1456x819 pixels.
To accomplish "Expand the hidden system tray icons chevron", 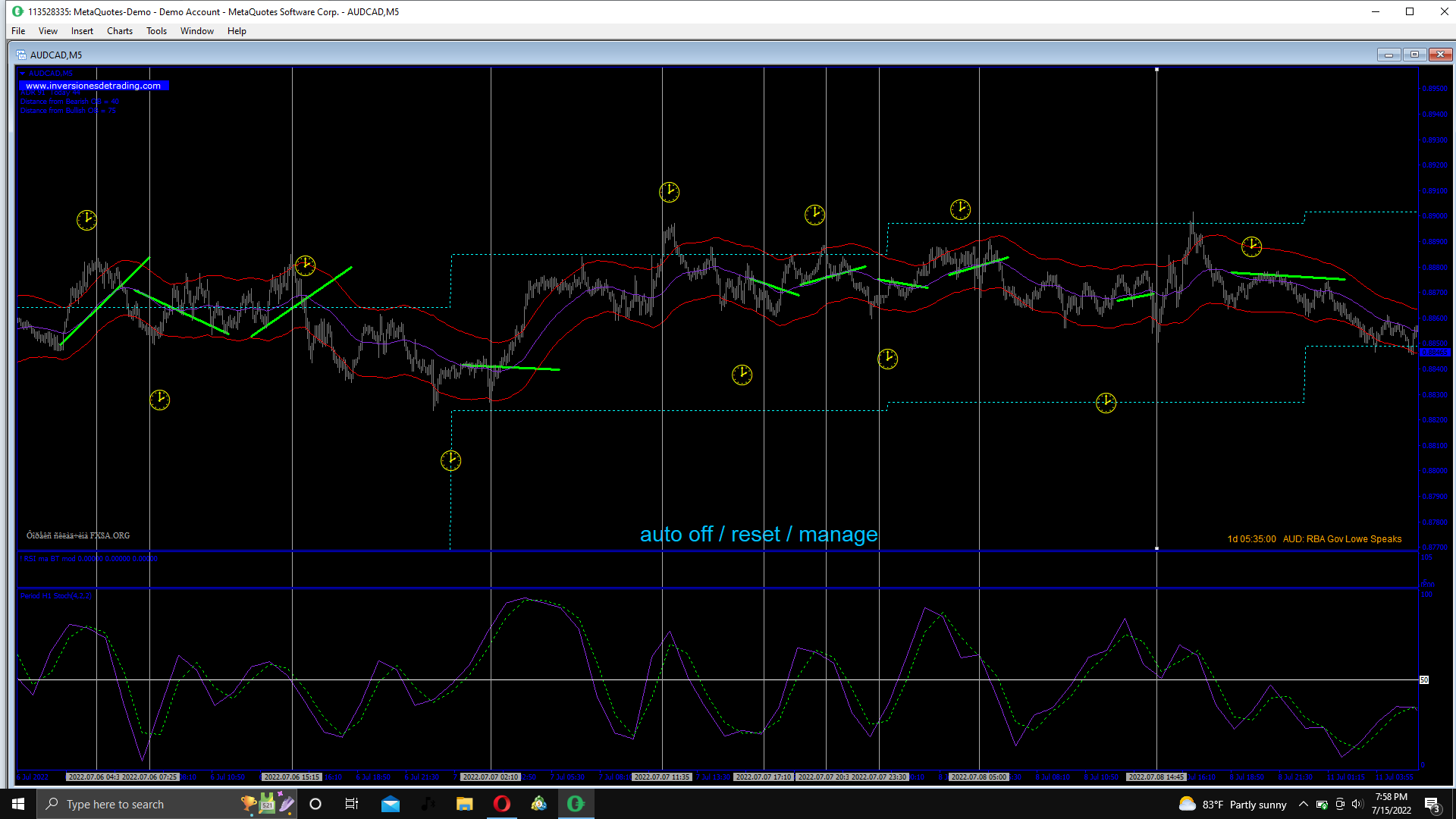I will pyautogui.click(x=1303, y=804).
